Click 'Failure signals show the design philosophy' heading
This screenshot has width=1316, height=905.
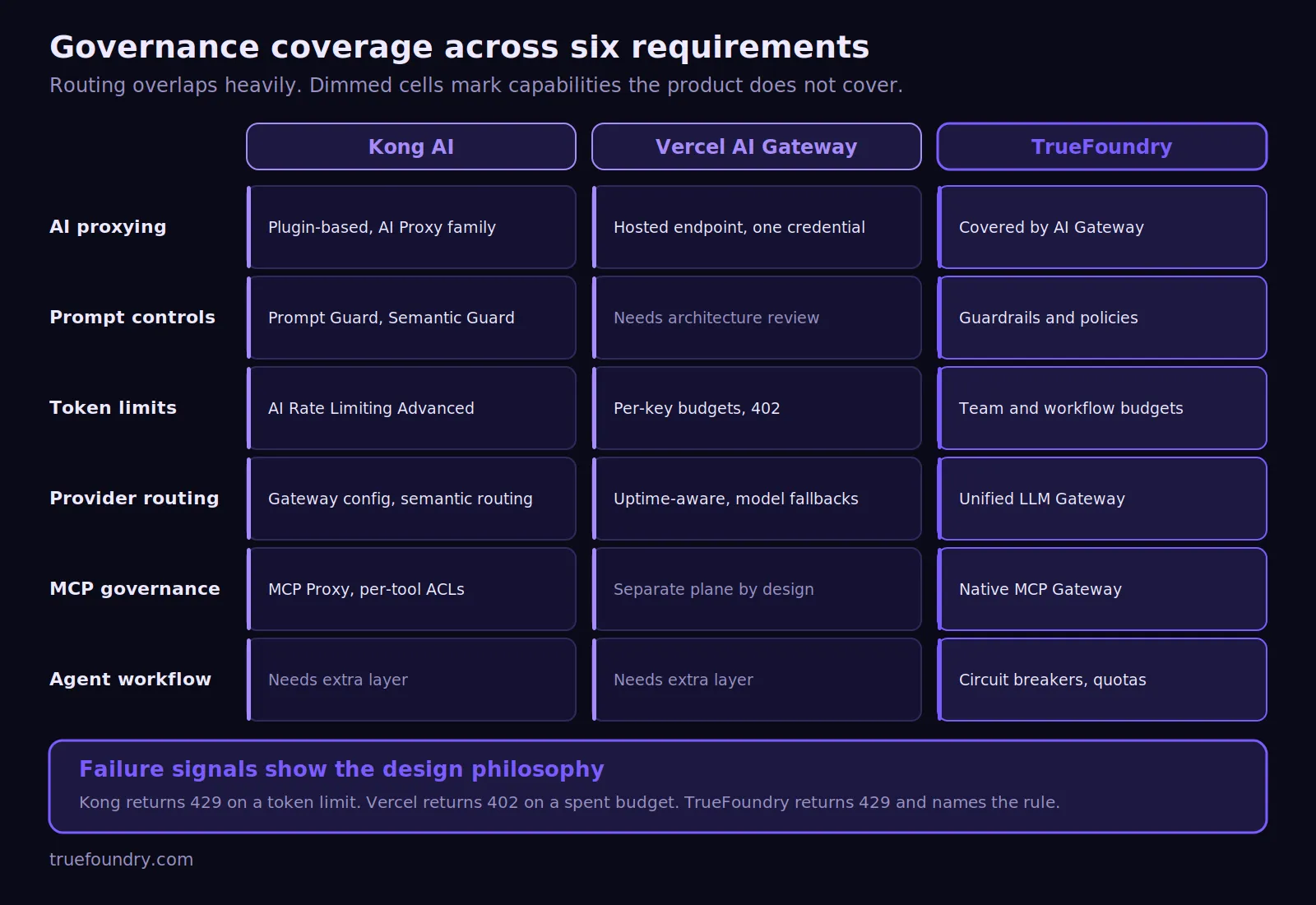[x=341, y=769]
